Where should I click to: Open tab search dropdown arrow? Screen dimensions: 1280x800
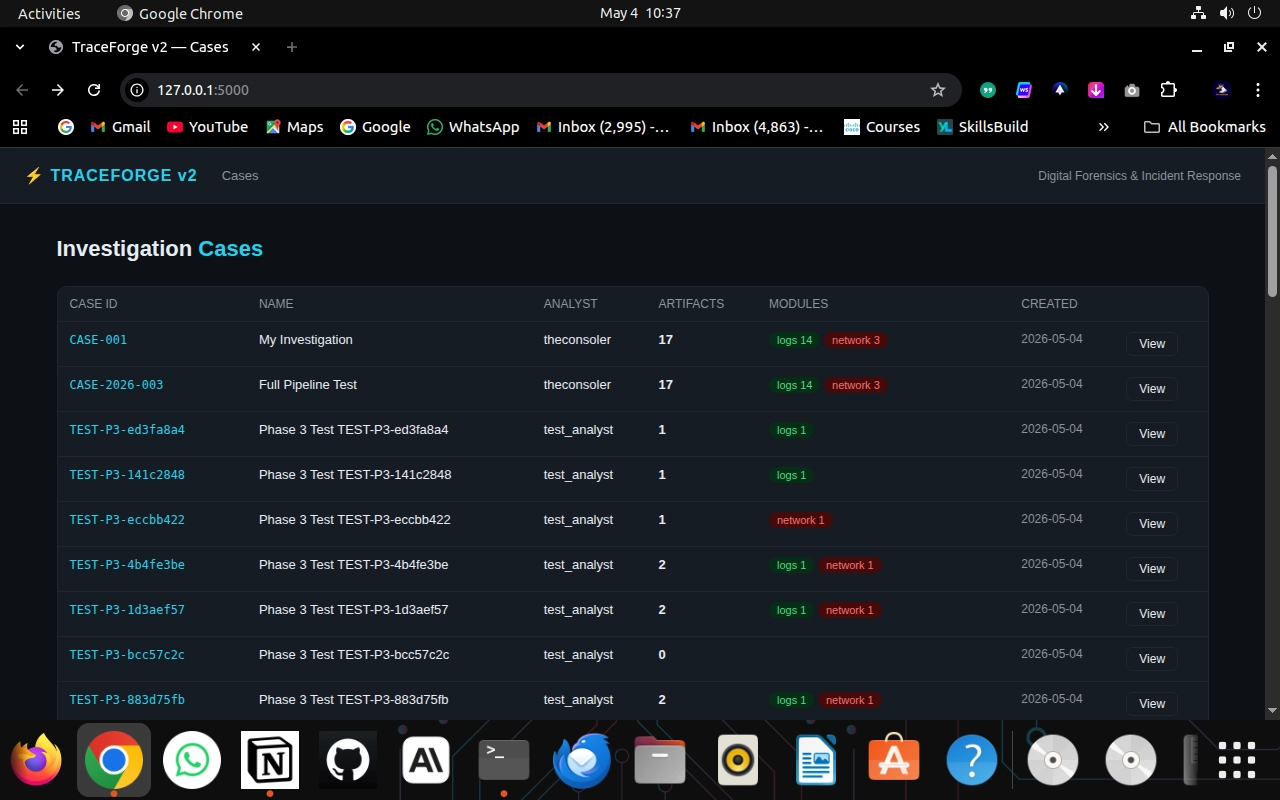pyautogui.click(x=20, y=47)
